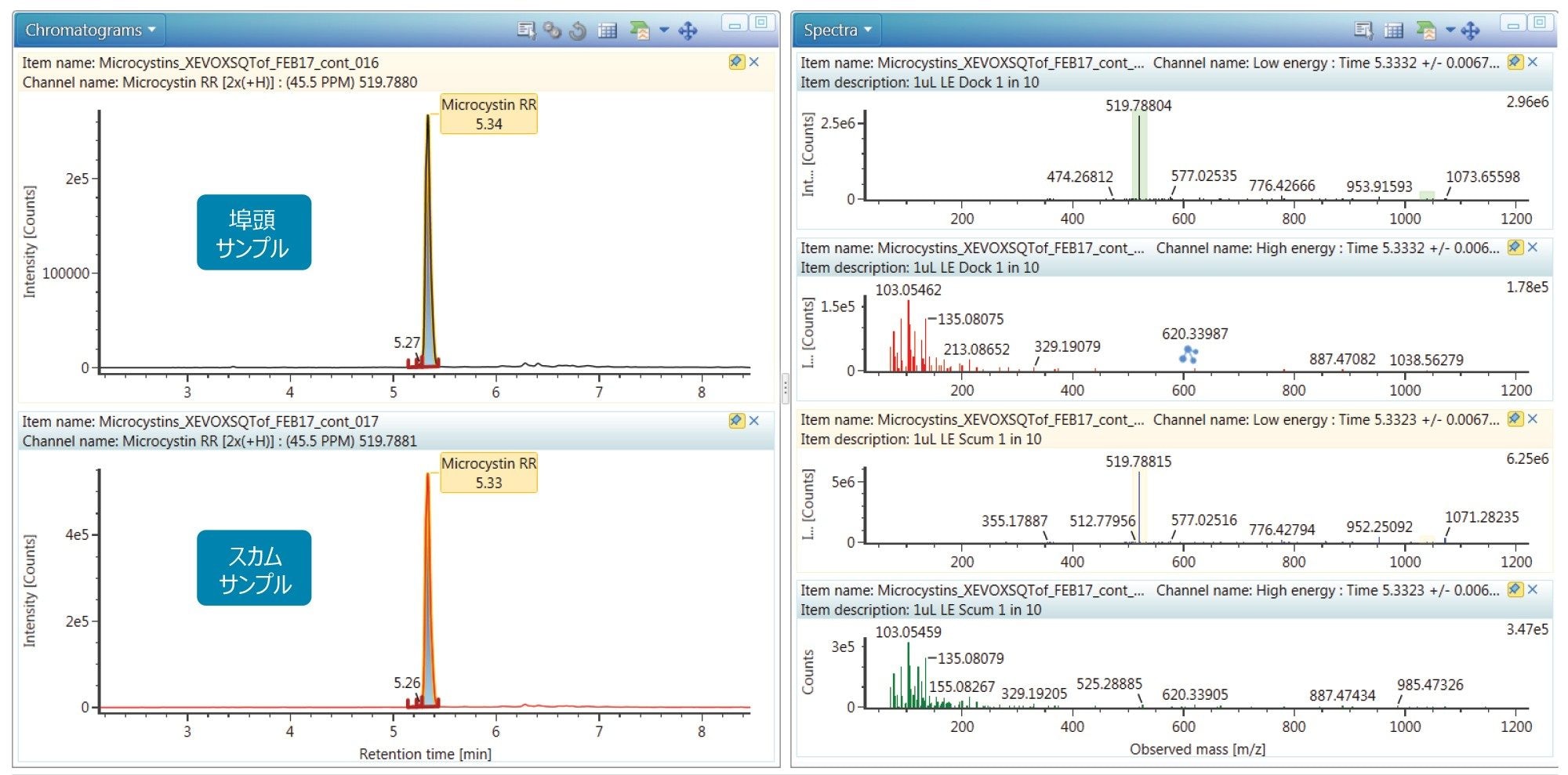Click the 135.08075 fragment label
Screen dimensions: 1568x775
pyautogui.click(x=971, y=319)
